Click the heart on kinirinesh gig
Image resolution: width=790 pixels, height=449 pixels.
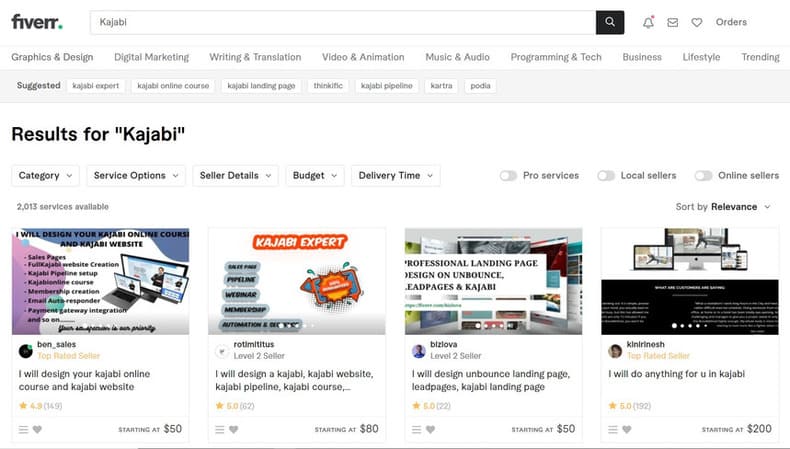click(626, 429)
